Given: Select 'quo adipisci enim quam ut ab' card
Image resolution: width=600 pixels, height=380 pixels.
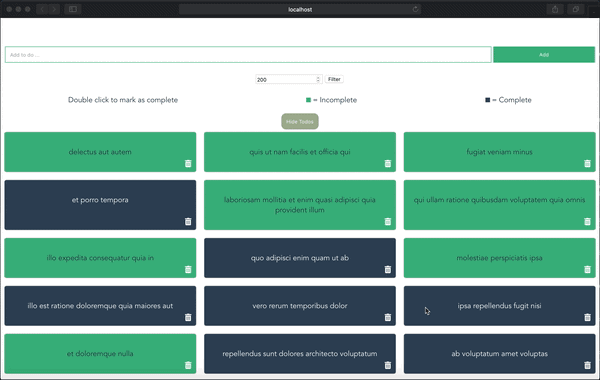Looking at the screenshot, I should (300, 258).
